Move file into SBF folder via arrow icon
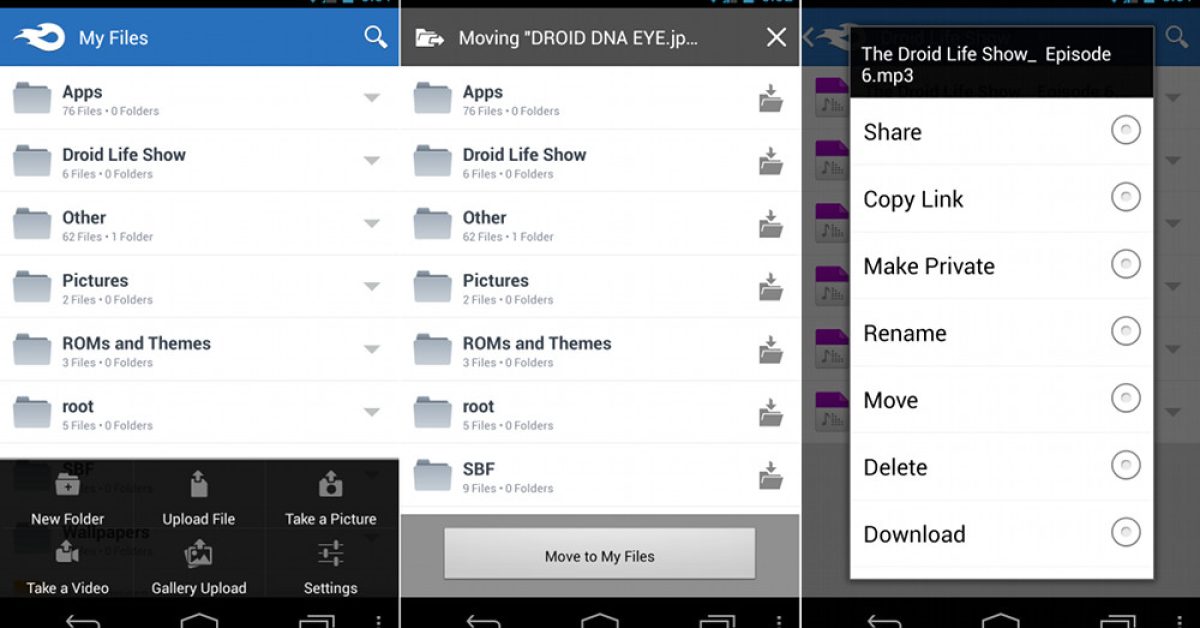Screen dimensions: 1200x628 770,475
